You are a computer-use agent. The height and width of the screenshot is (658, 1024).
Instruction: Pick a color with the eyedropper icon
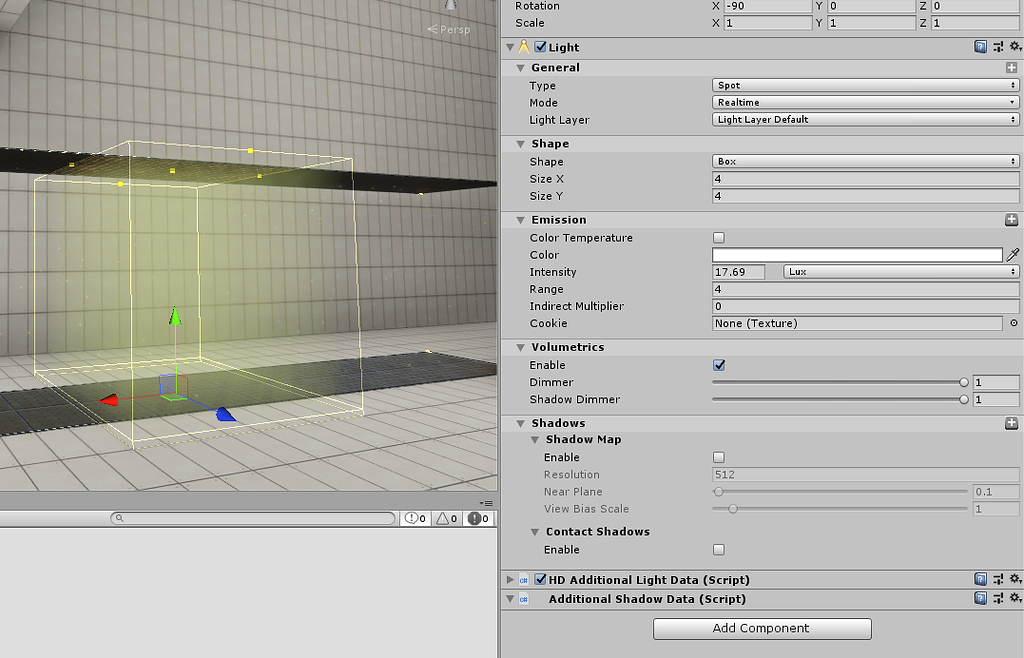tap(1013, 254)
